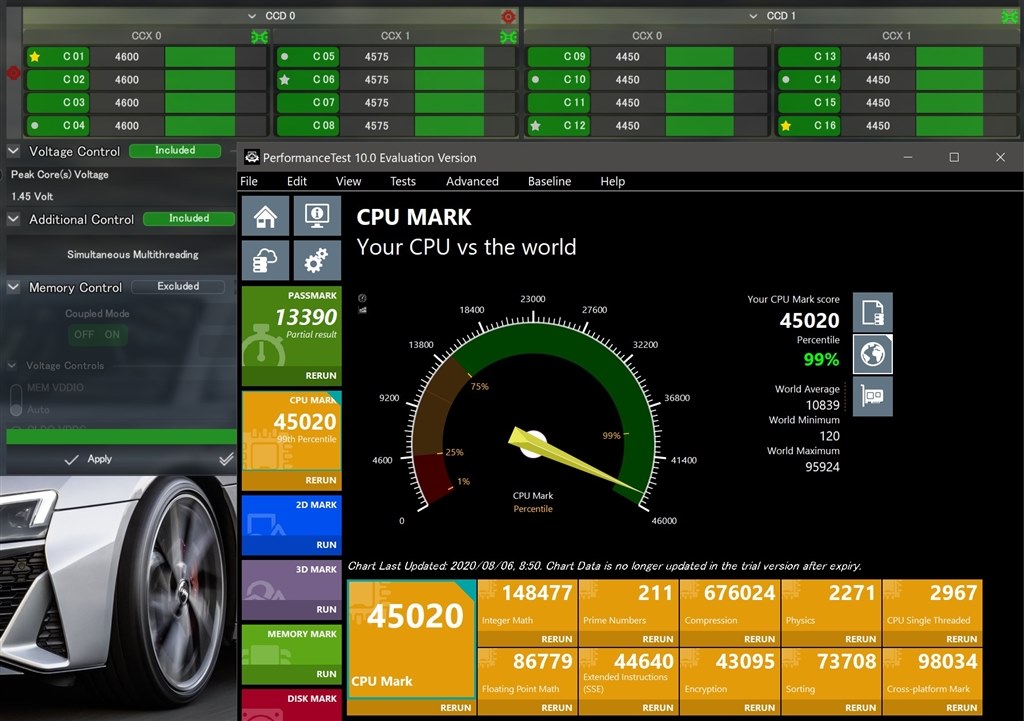
Task: Click the save result document icon
Action: point(872,312)
